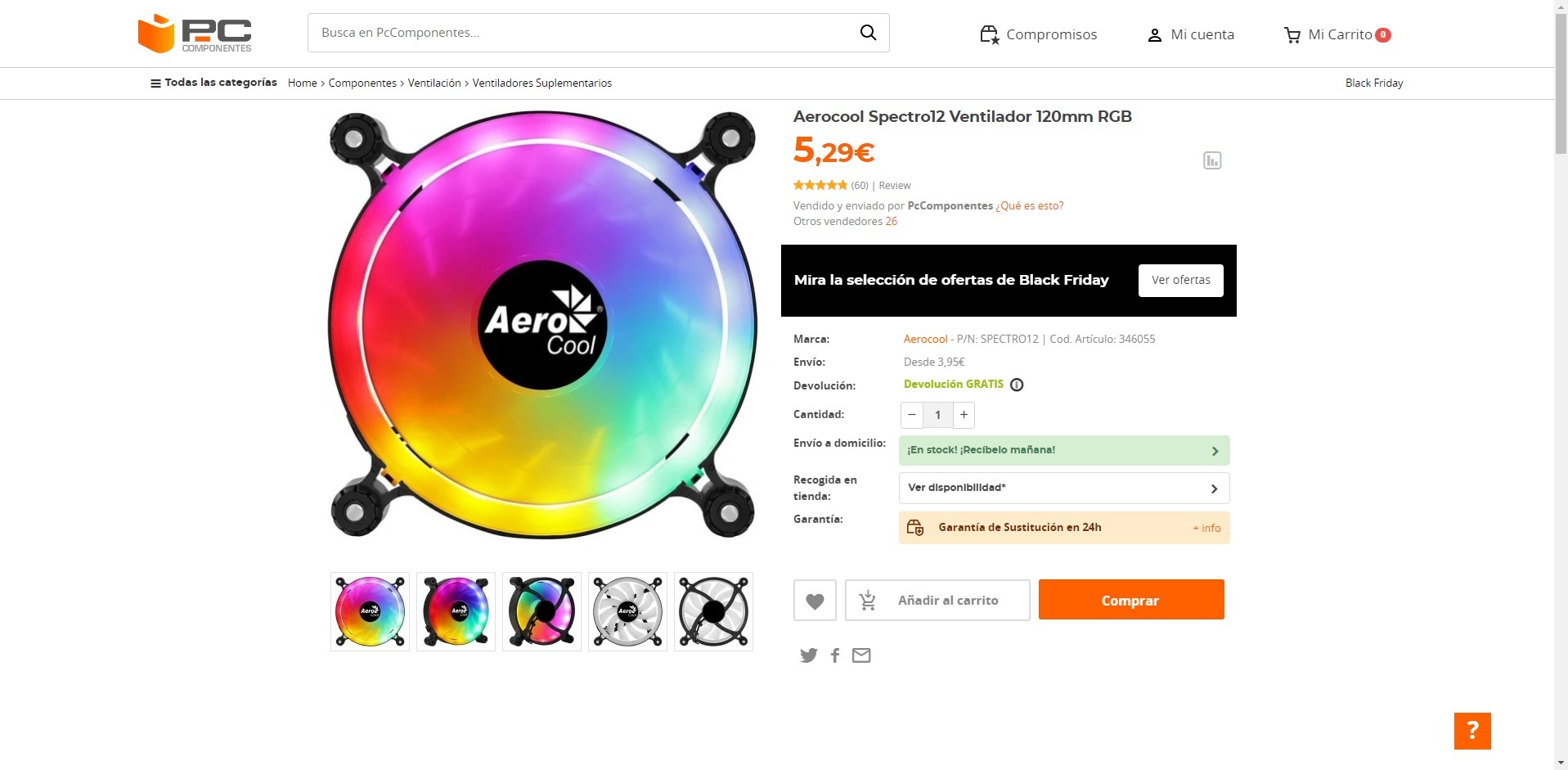
Task: Expand the home delivery stock row
Action: point(1063,450)
